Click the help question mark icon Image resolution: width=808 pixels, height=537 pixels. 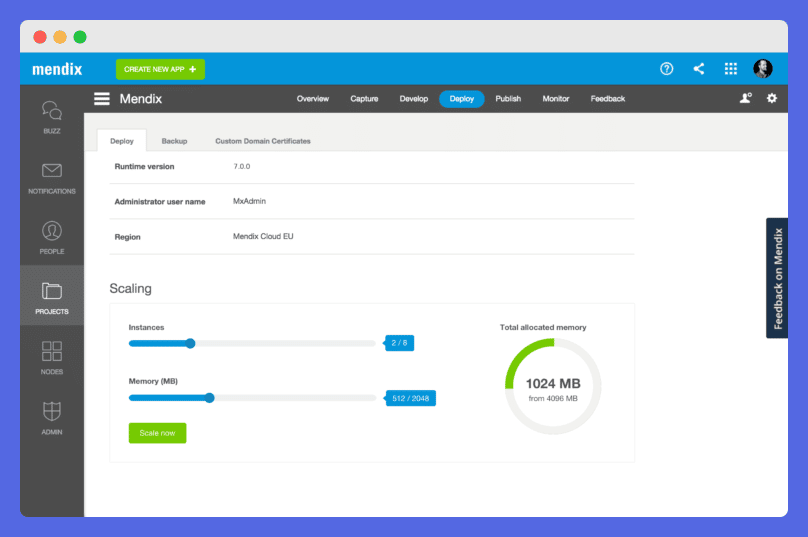pyautogui.click(x=666, y=69)
